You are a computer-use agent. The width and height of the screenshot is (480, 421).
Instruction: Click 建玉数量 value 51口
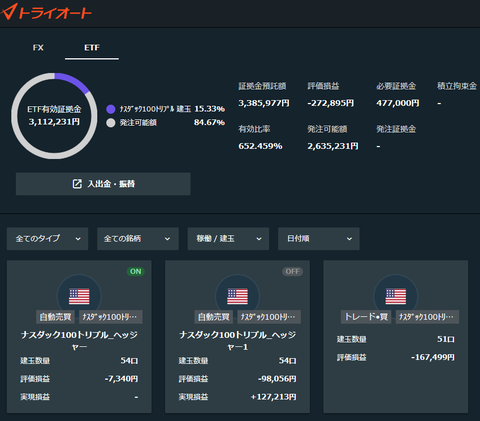[x=446, y=339]
